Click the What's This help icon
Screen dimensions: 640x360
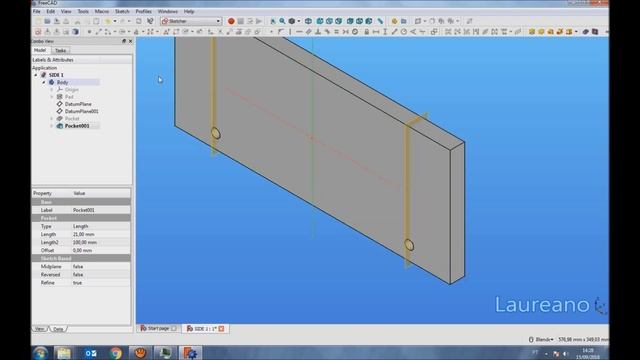coord(150,21)
